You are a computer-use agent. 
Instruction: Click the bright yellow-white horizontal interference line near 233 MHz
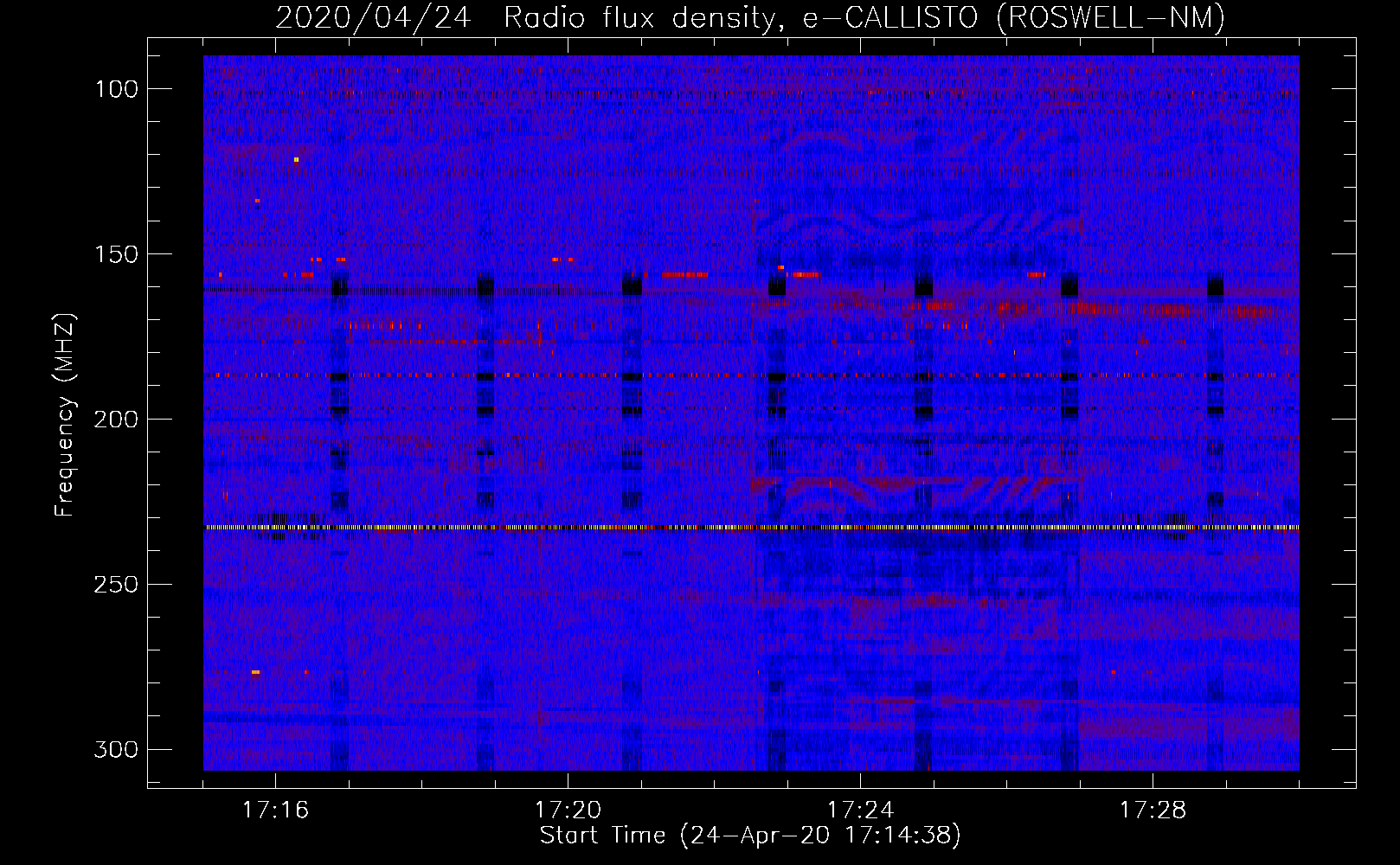point(751,527)
